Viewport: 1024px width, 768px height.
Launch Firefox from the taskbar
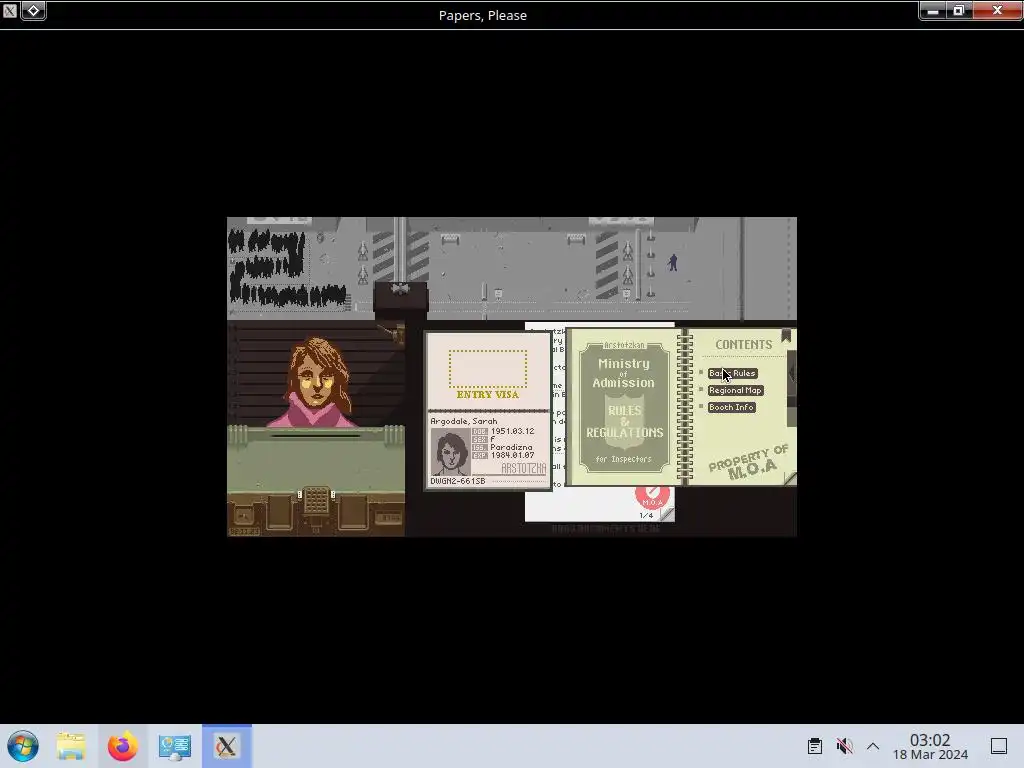(123, 746)
